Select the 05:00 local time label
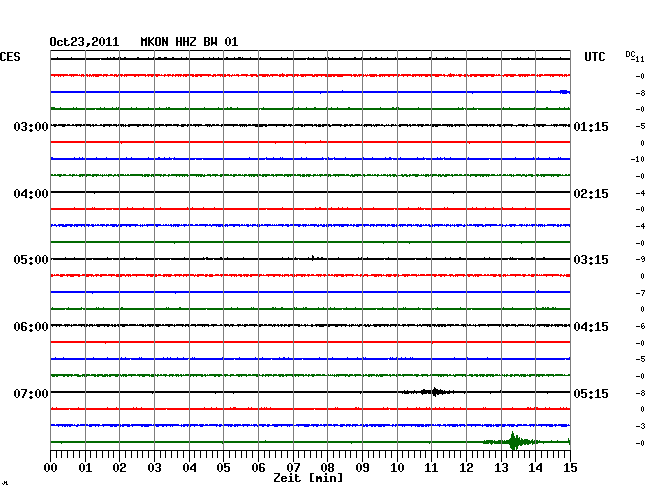Image resolution: width=650 pixels, height=494 pixels. [x=31, y=260]
